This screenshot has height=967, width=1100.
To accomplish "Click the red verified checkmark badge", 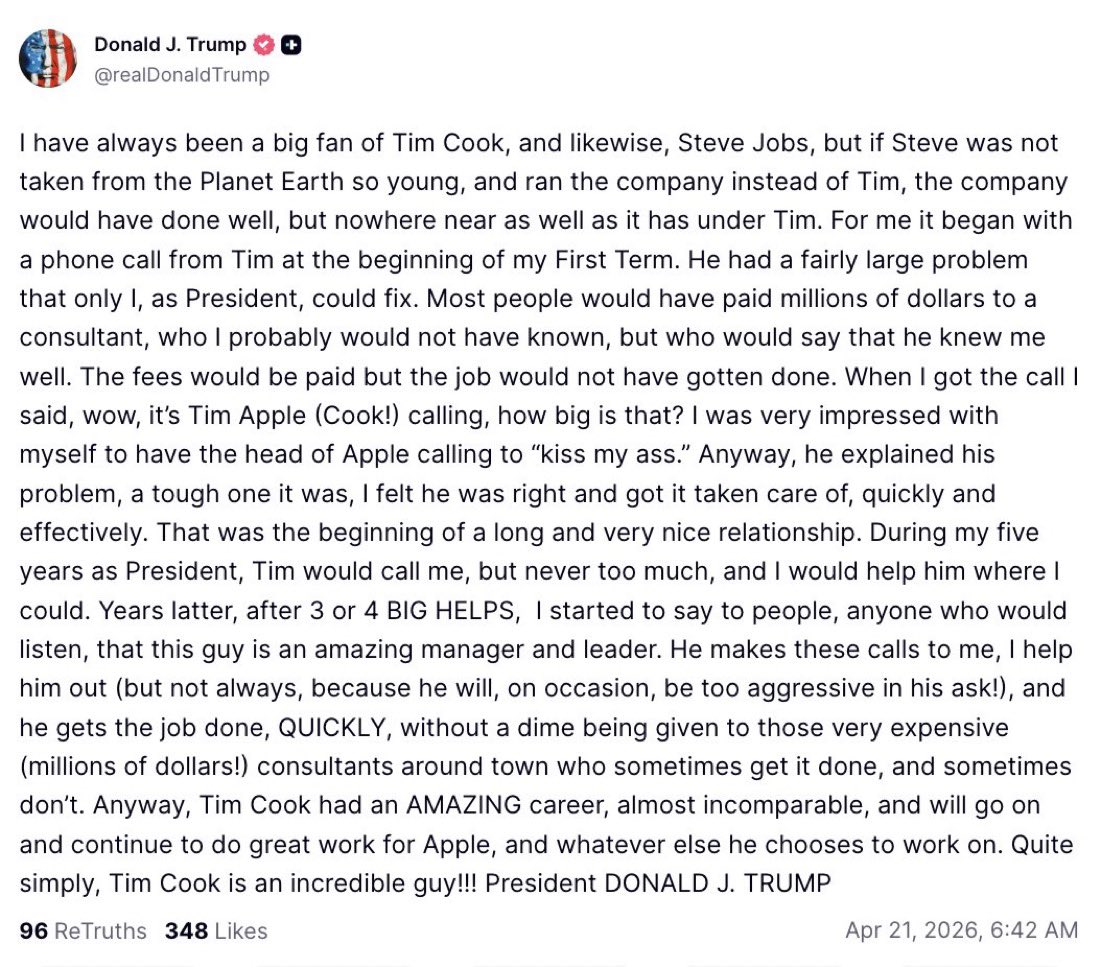I will point(263,45).
